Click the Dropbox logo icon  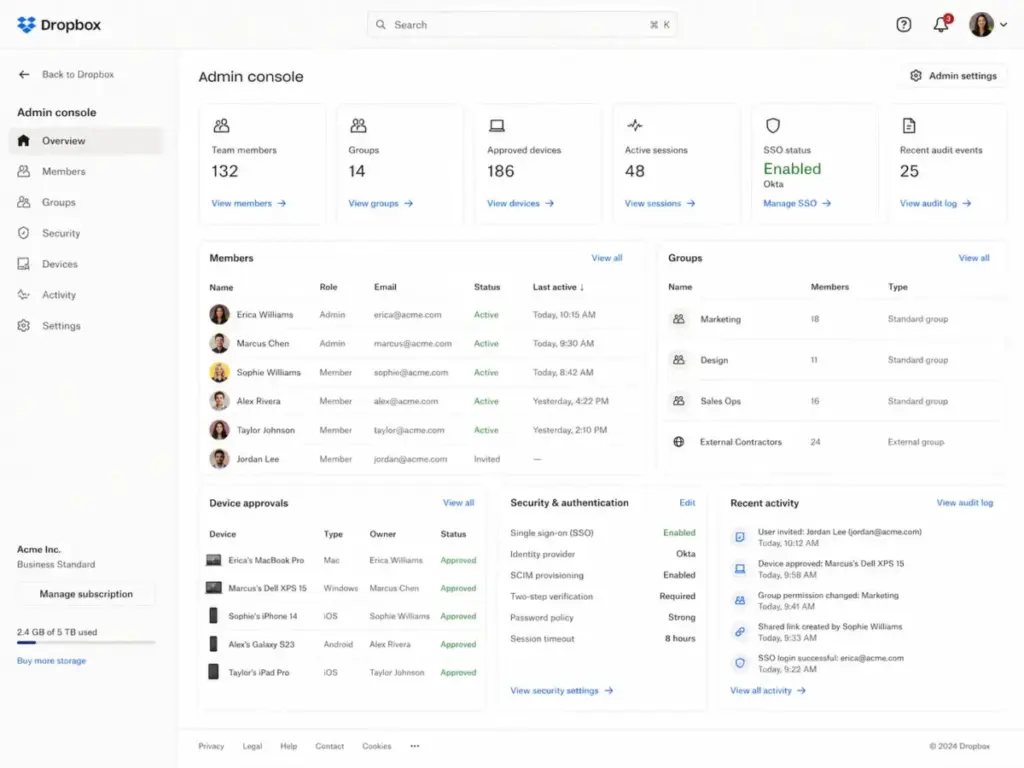tap(26, 25)
